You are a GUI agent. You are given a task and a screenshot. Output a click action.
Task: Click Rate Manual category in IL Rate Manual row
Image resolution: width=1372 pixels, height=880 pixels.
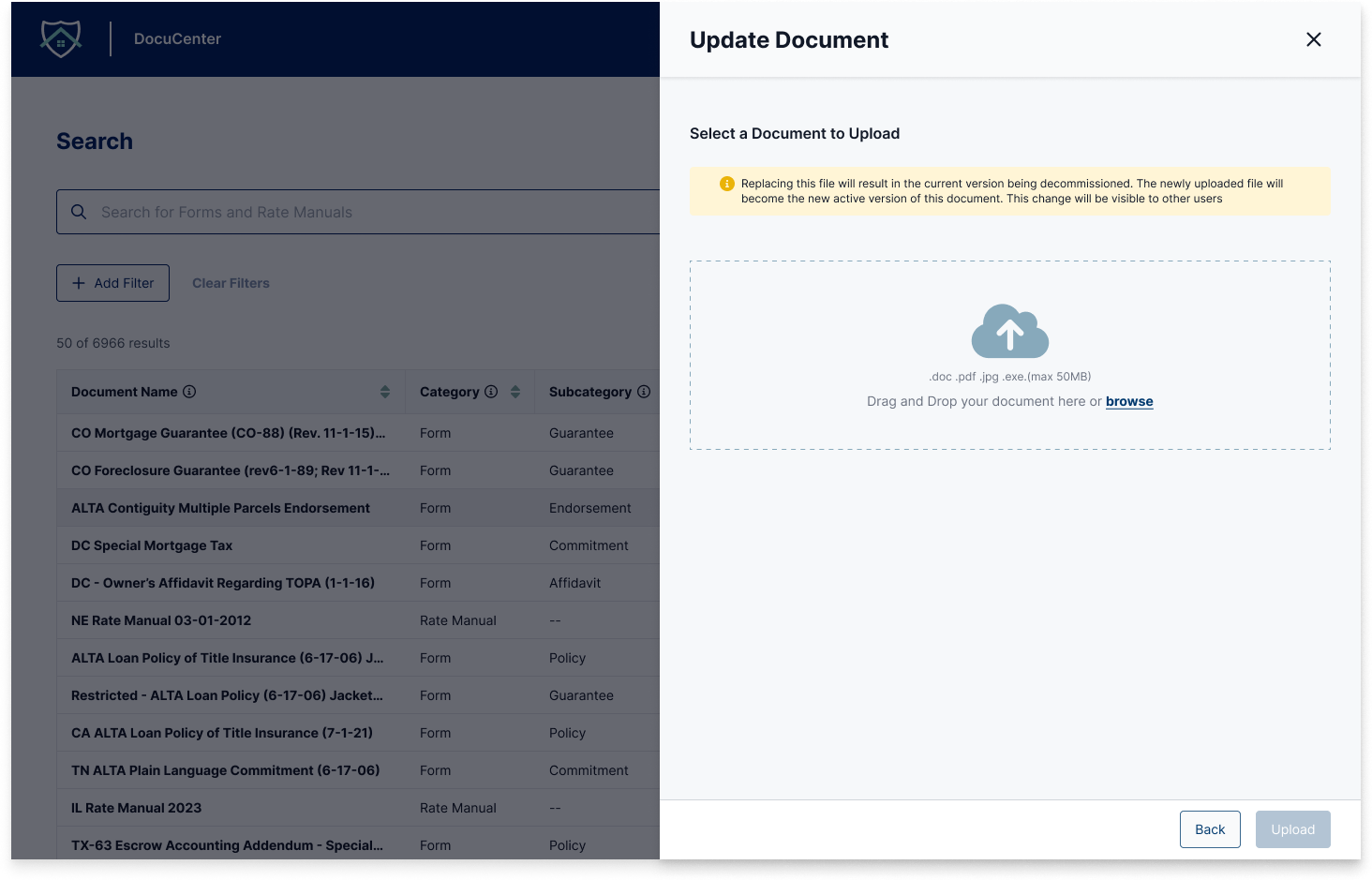(x=458, y=808)
